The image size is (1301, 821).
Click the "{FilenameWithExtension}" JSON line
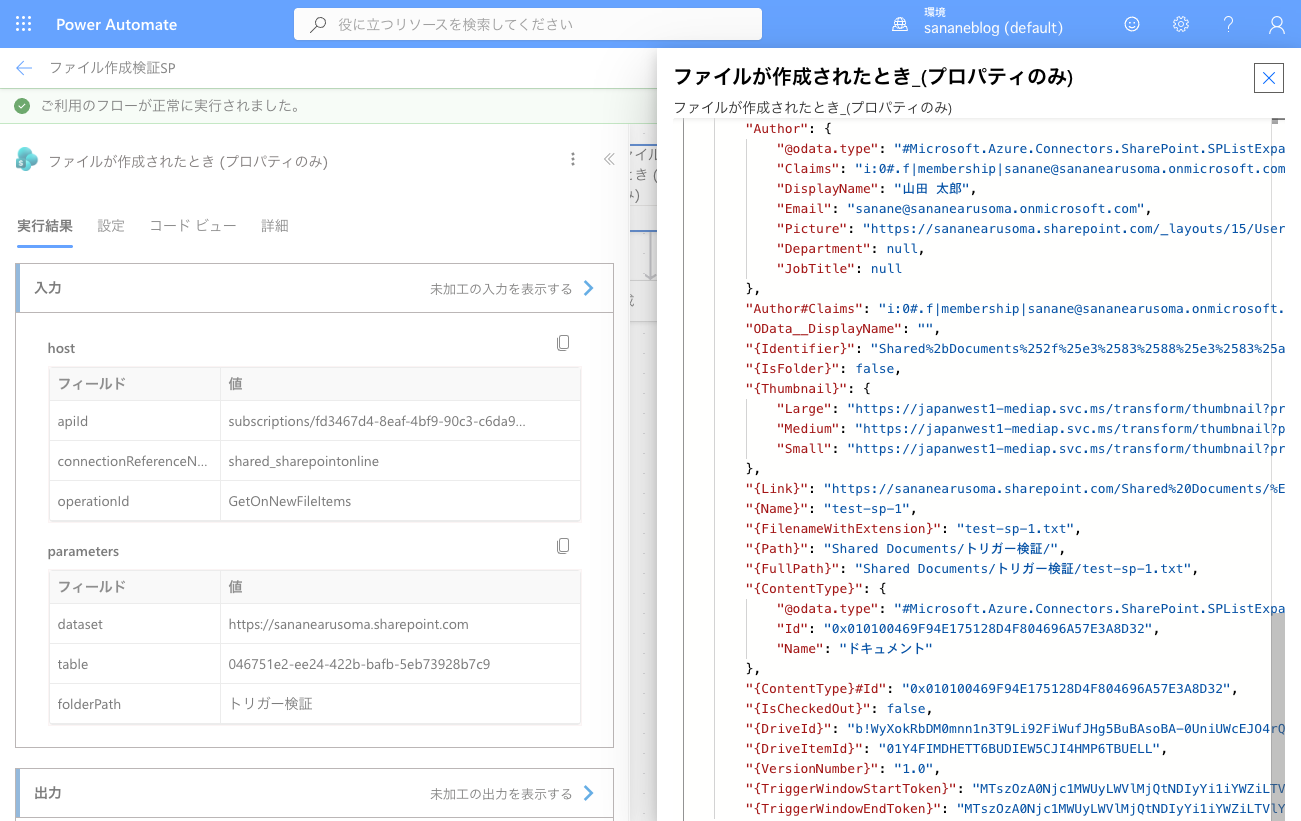point(915,528)
